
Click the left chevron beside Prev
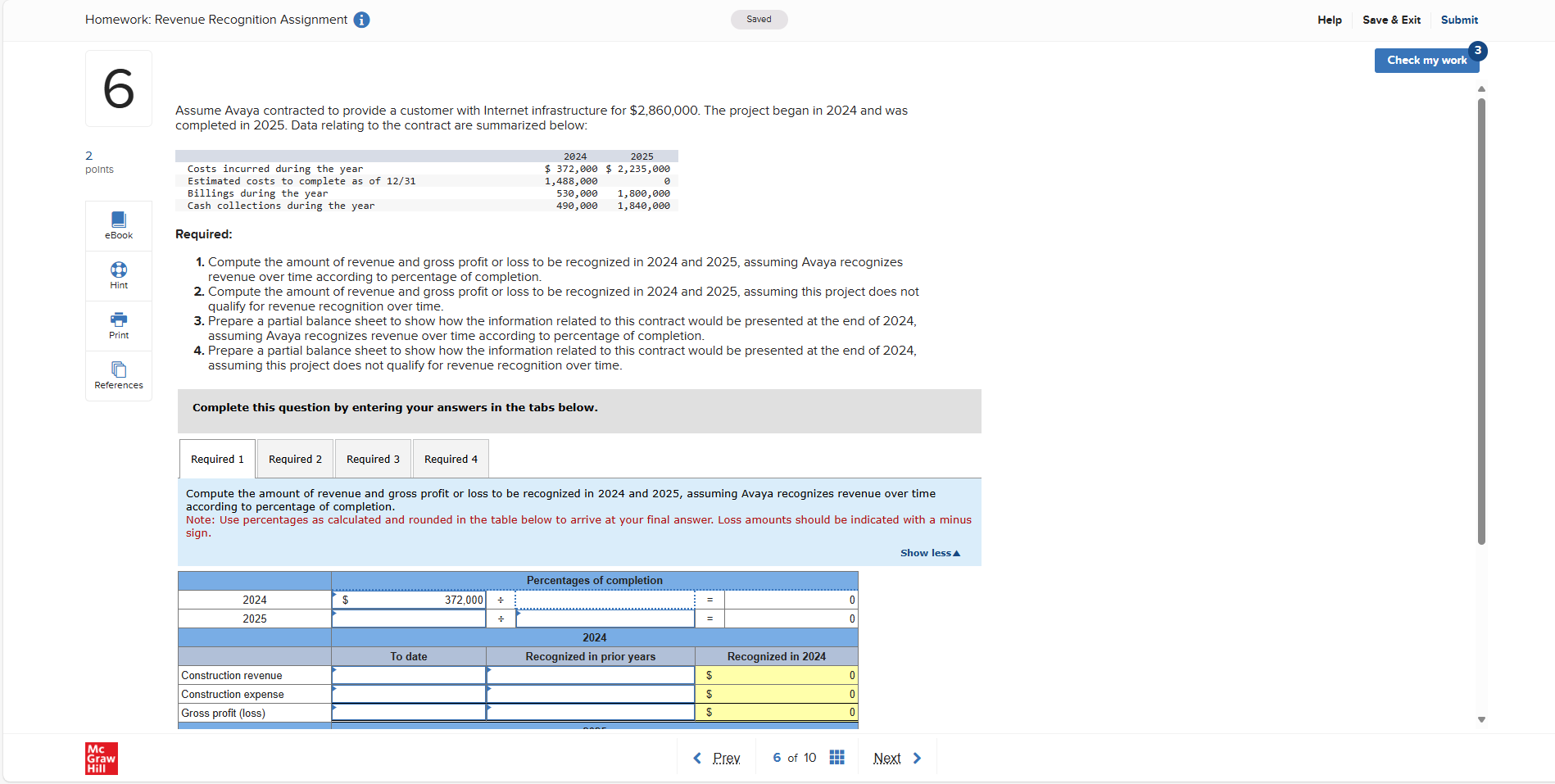click(x=696, y=758)
